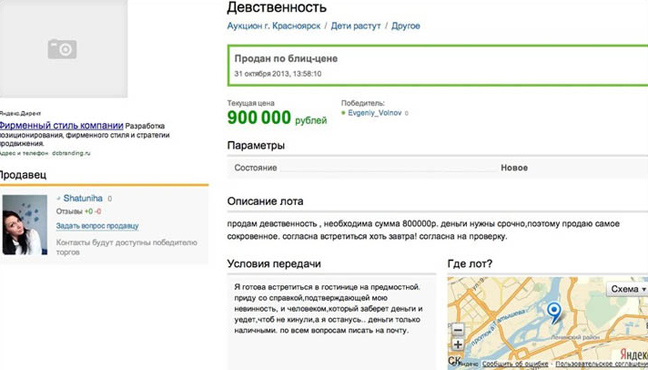648x370 pixels.
Task: Open seller profile Shatuniha
Action: click(x=83, y=198)
